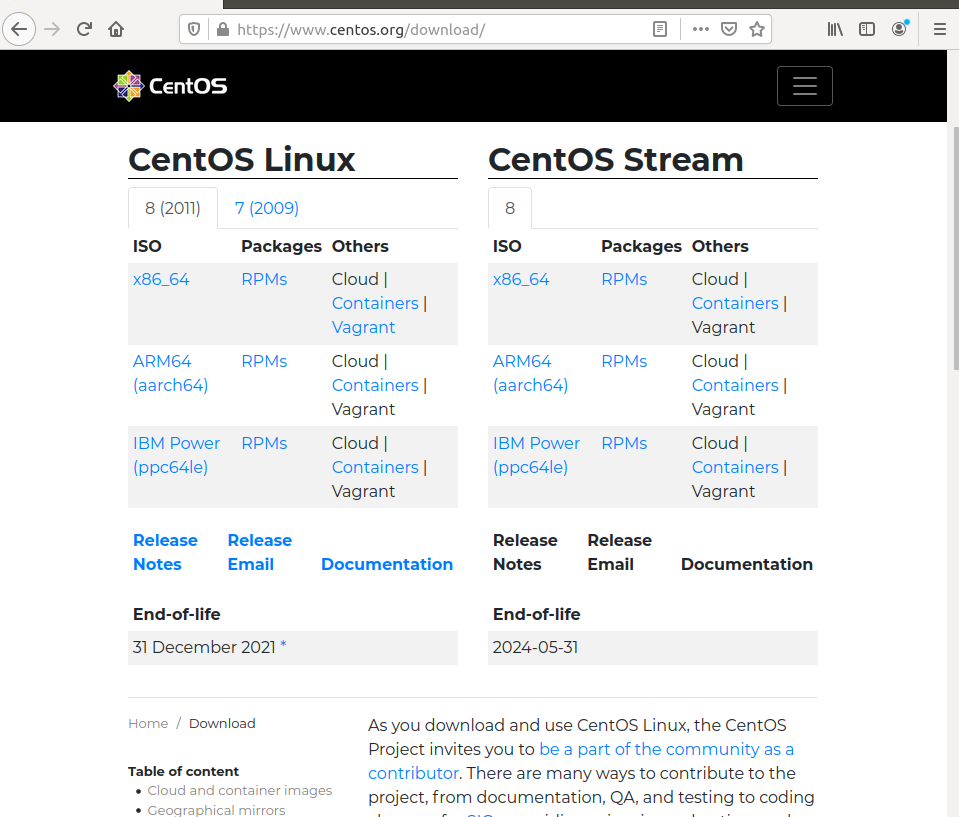Image resolution: width=959 pixels, height=817 pixels.
Task: Expand the site navigation hamburger toggle
Action: [804, 86]
